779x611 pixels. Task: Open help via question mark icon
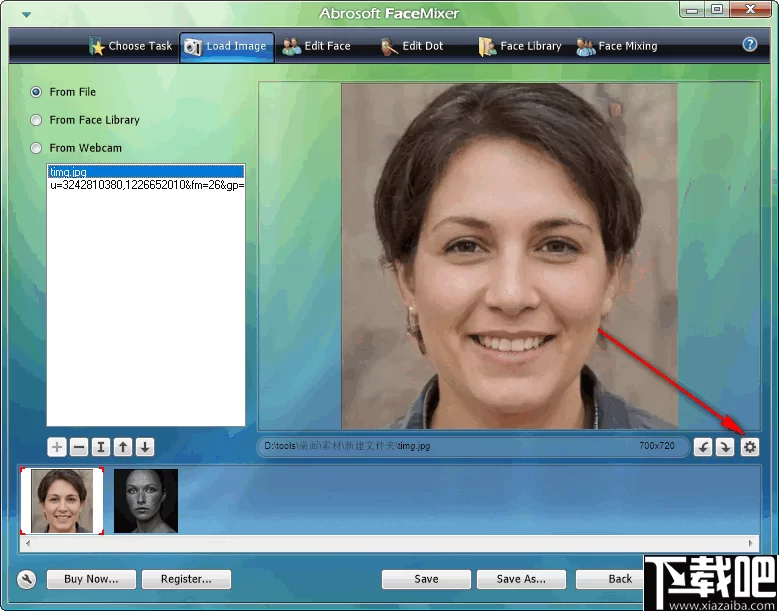coord(750,45)
